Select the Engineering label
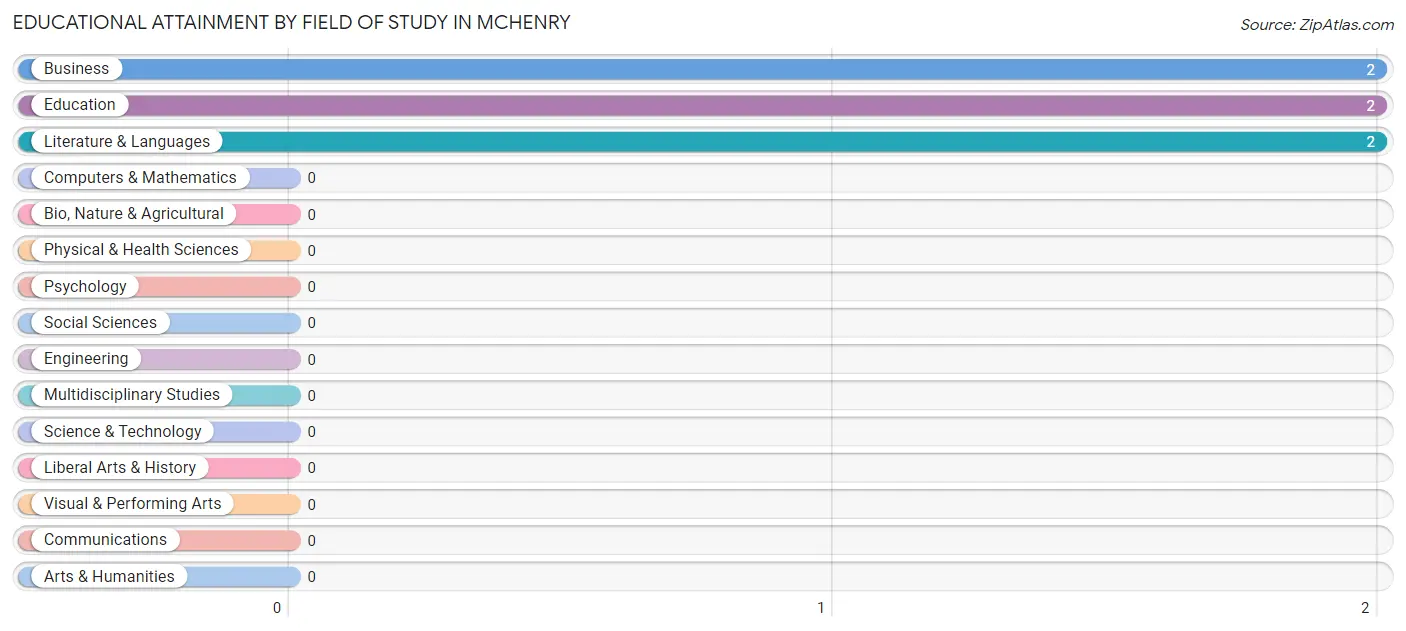 click(x=86, y=359)
